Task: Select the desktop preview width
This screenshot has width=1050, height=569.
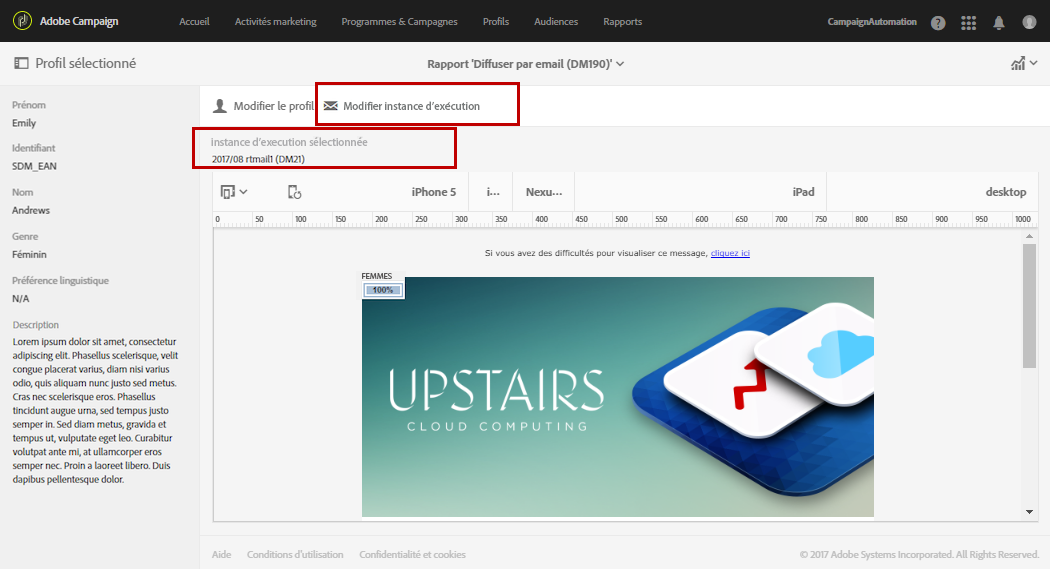Action: tap(1006, 192)
